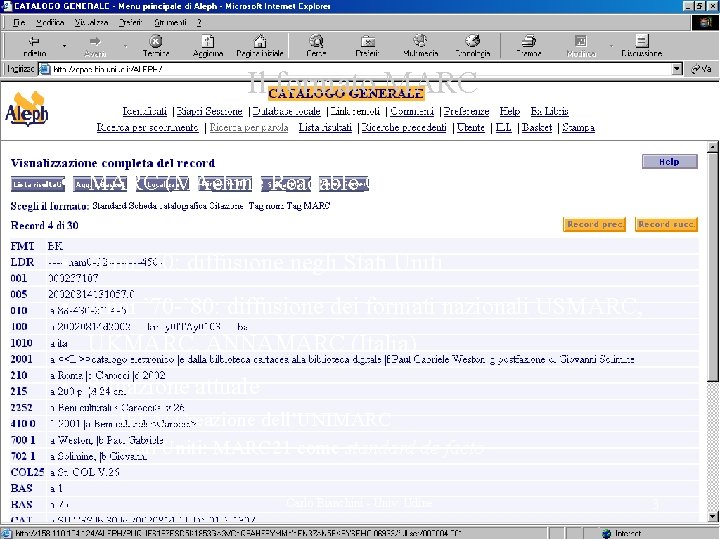Select the Tag MARC format link
This screenshot has height=540, width=720.
309,206
